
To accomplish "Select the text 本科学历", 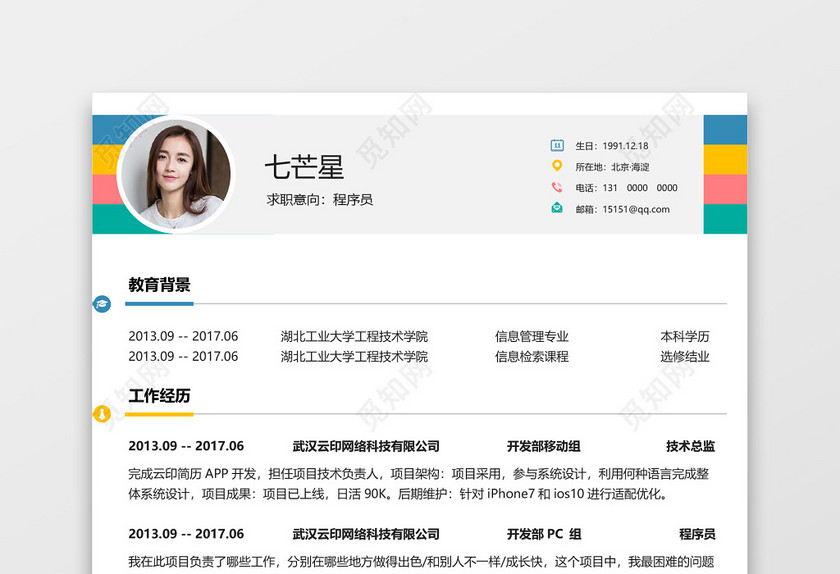I will tap(685, 336).
